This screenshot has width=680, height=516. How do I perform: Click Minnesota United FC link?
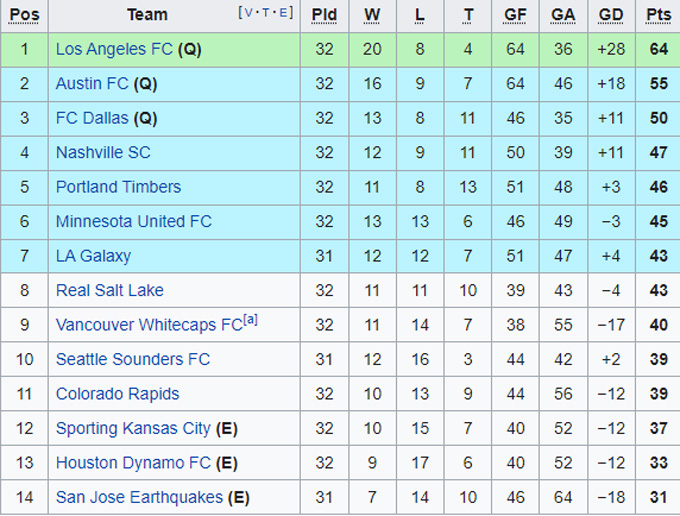[x=133, y=221]
